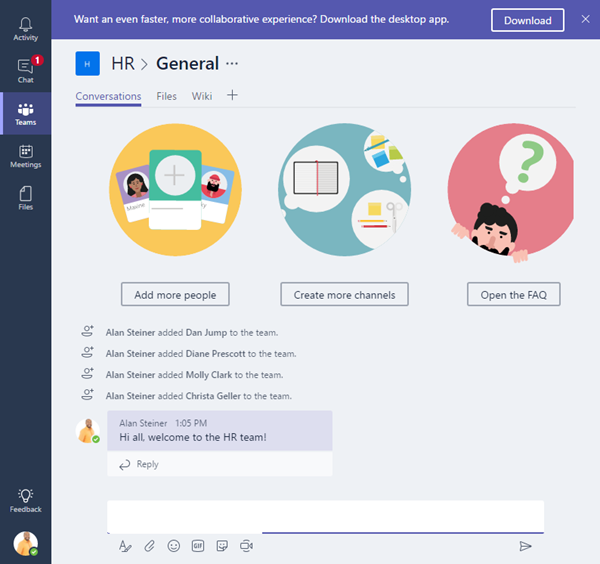The height and width of the screenshot is (564, 600).
Task: Switch to the Conversations tab
Action: tap(108, 96)
